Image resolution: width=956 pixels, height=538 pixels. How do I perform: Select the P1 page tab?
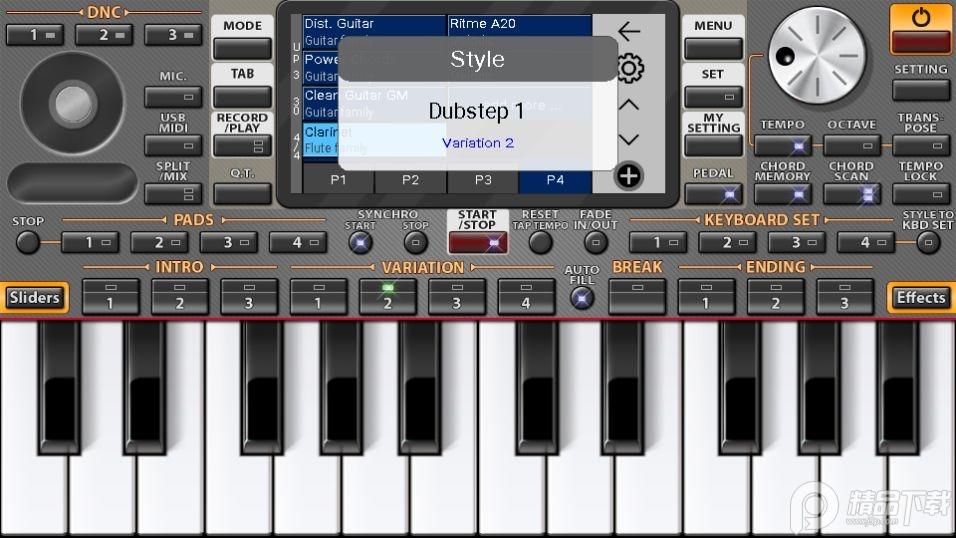click(338, 180)
